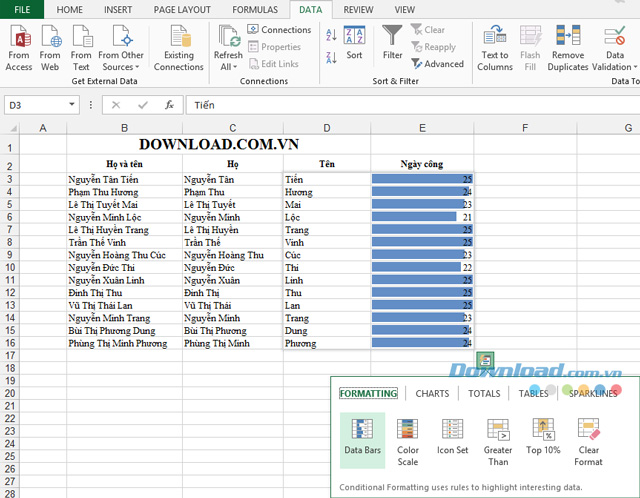This screenshot has height=498, width=640.
Task: Apply the Icon Set formatting option
Action: (x=452, y=436)
